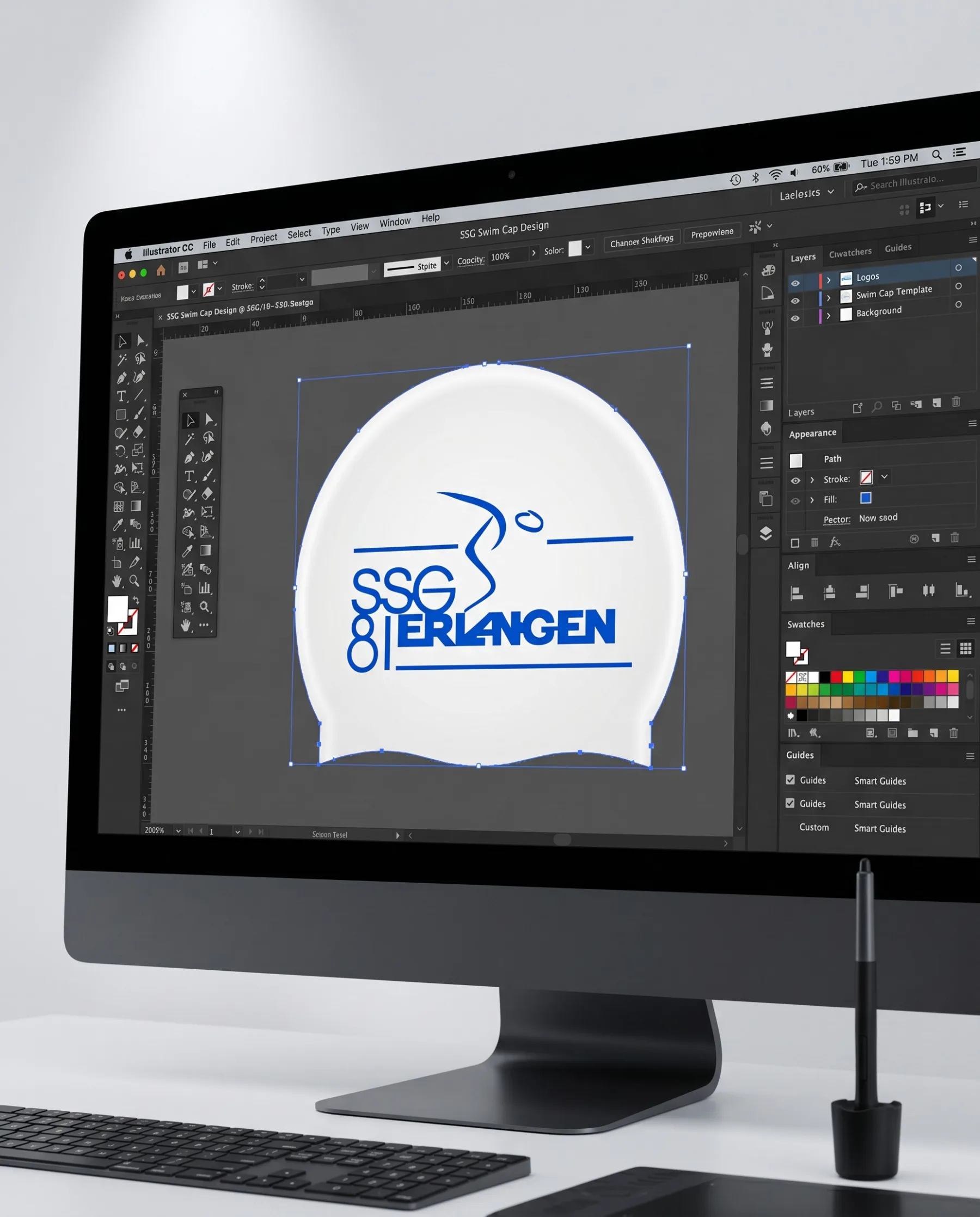Open the Apple menu
Image resolution: width=980 pixels, height=1217 pixels.
[x=128, y=255]
